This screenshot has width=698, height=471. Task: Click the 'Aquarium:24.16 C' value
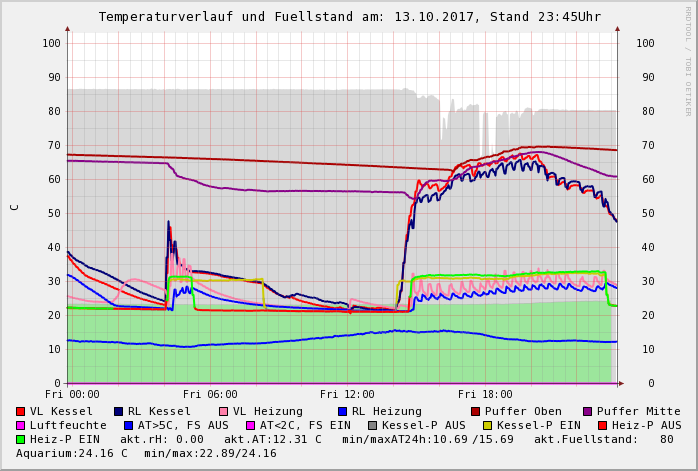point(72,454)
